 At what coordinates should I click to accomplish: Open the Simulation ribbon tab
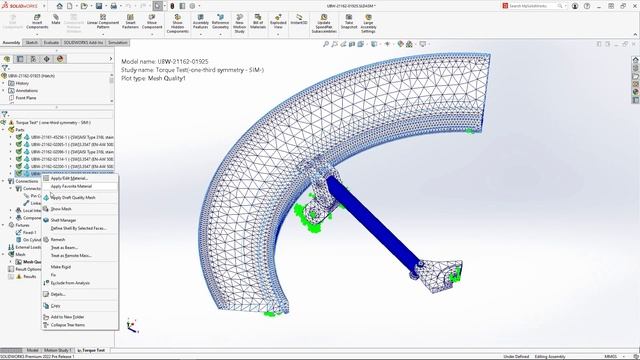point(118,42)
